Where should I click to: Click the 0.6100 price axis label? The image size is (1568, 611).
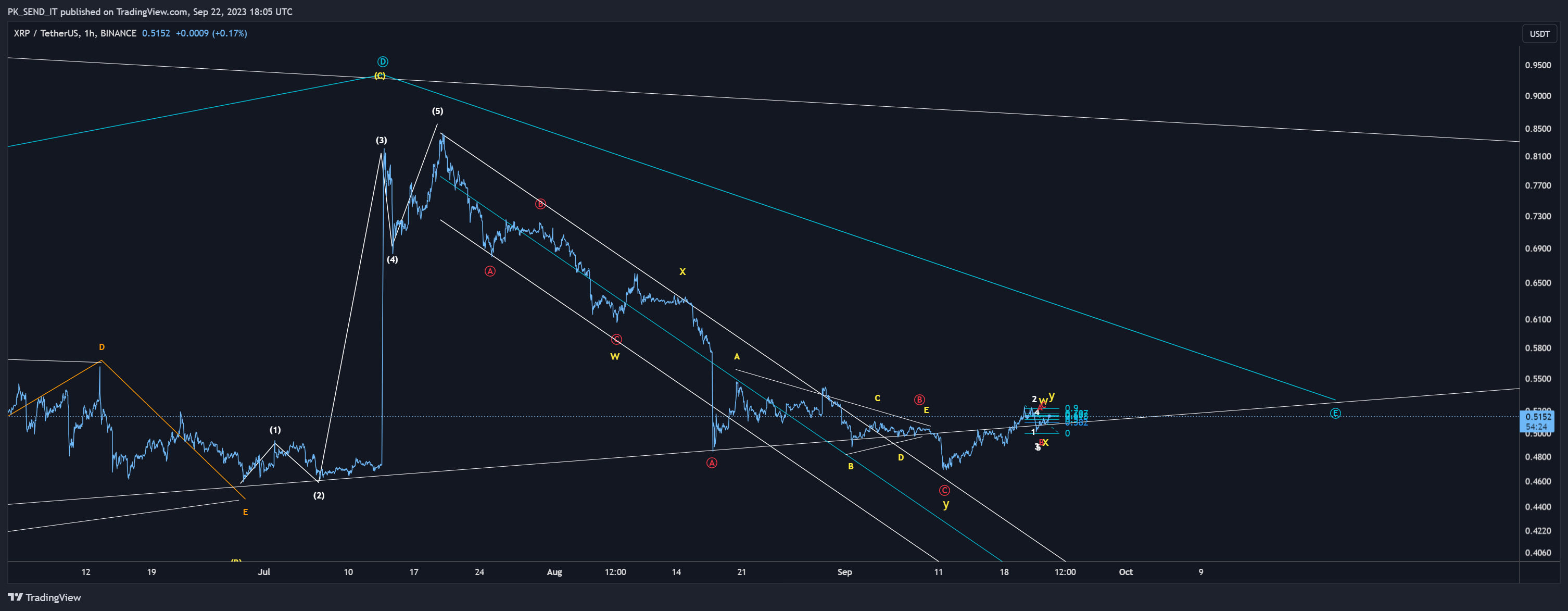click(1538, 319)
